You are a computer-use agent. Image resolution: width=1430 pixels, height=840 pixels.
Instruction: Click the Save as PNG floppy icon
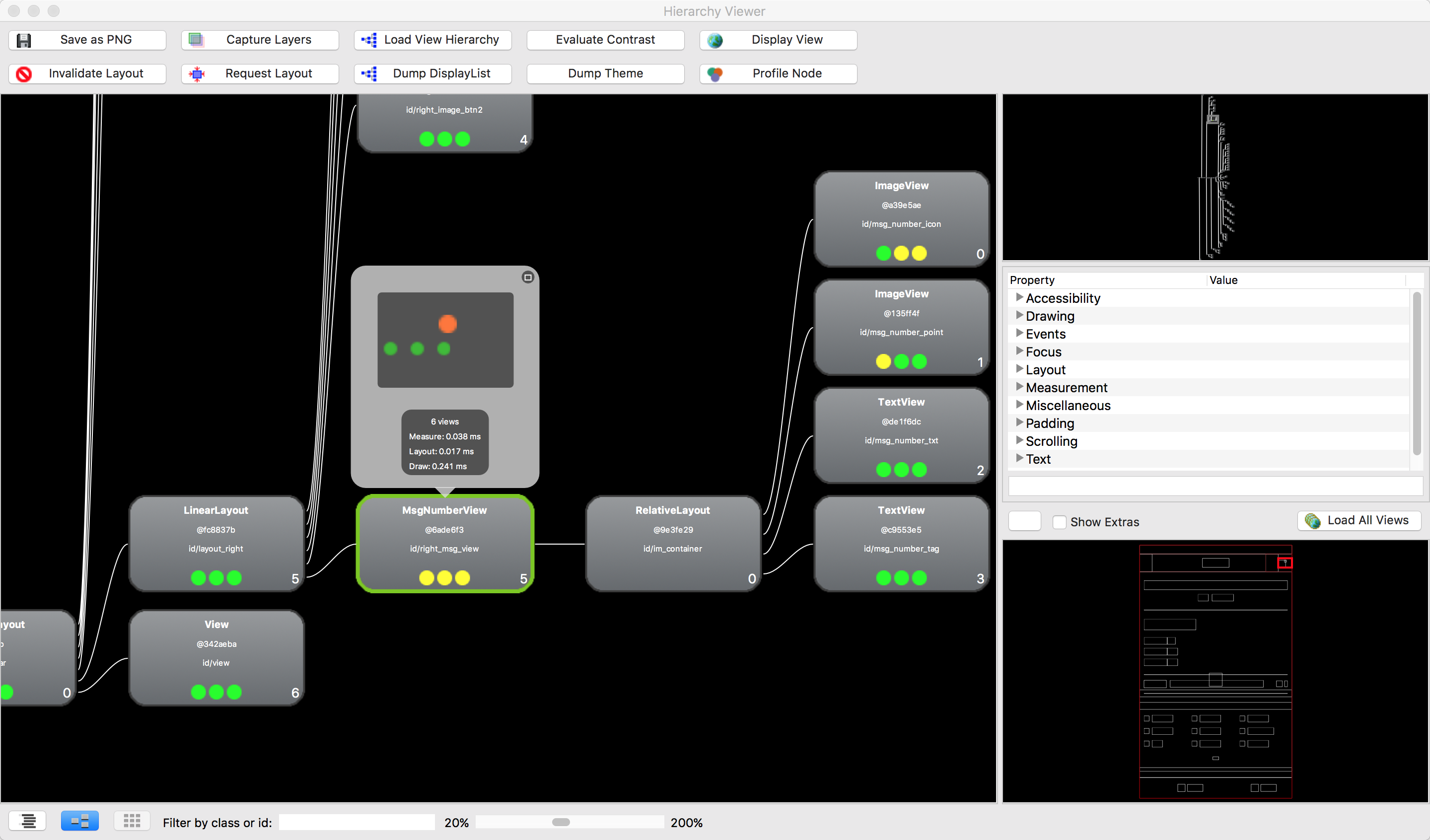coord(24,40)
